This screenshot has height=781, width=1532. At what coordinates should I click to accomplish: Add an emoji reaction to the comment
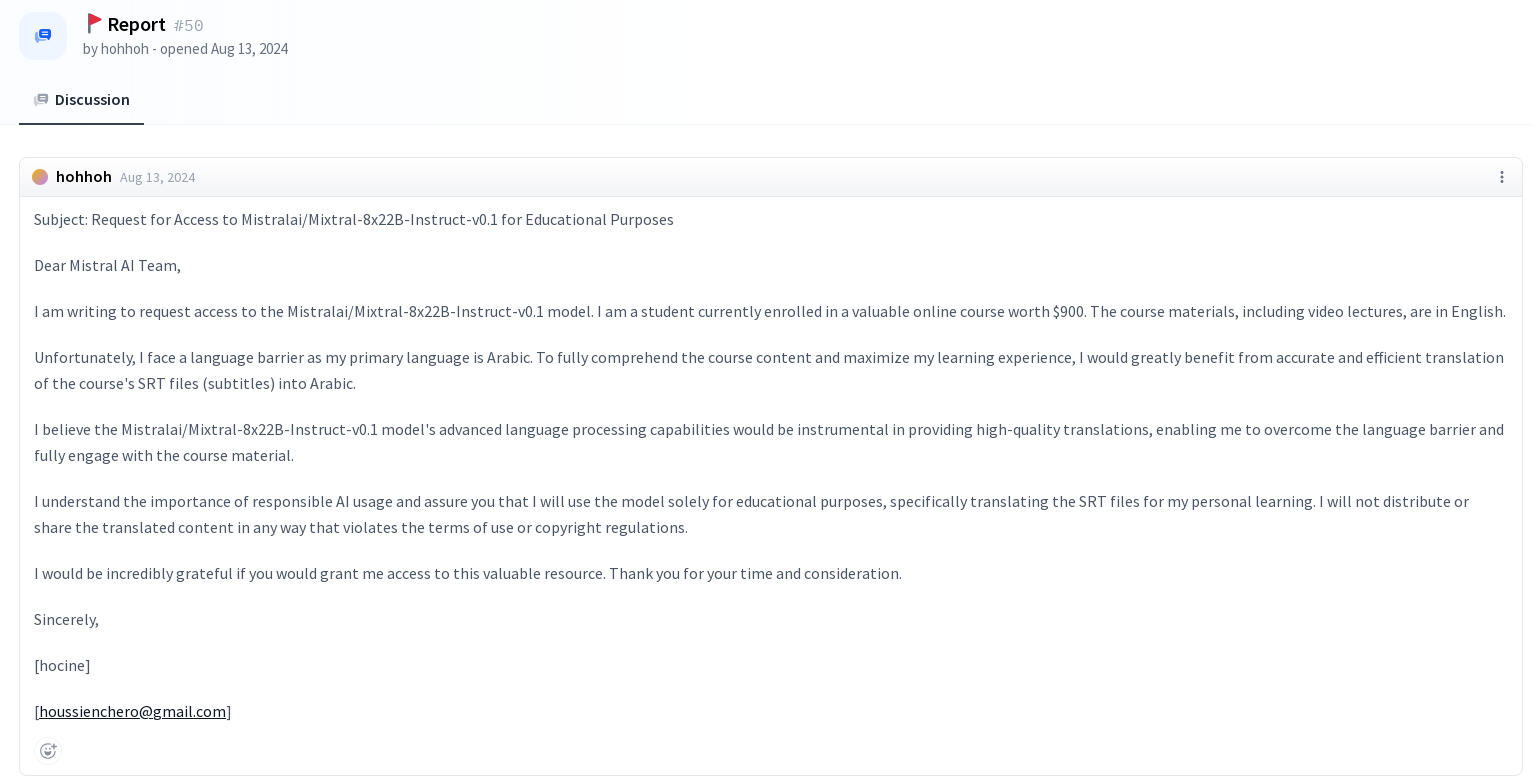(x=48, y=750)
